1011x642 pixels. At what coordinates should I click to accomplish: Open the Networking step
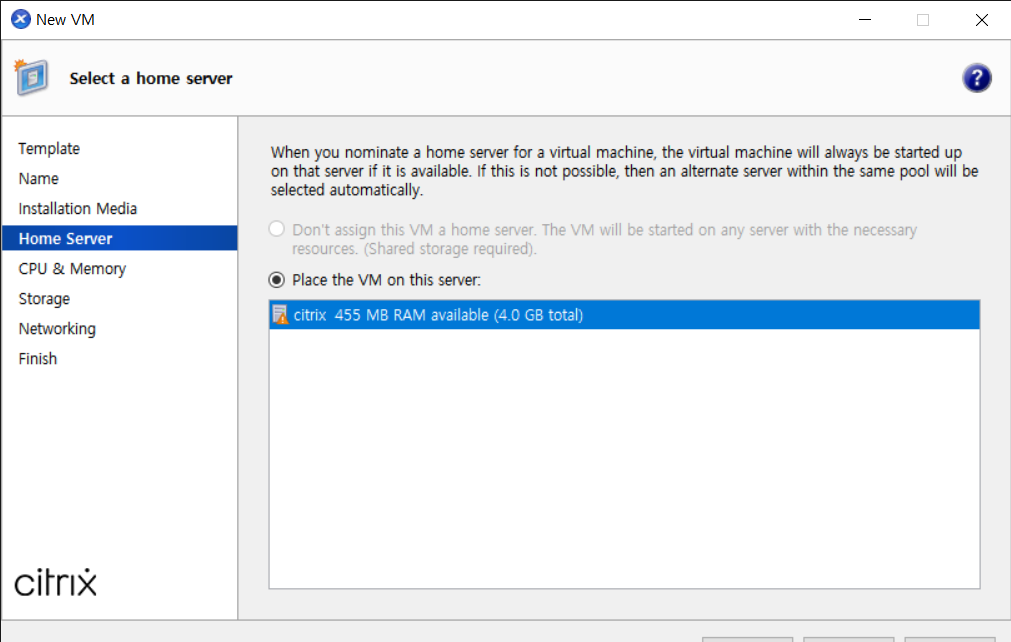tap(57, 329)
